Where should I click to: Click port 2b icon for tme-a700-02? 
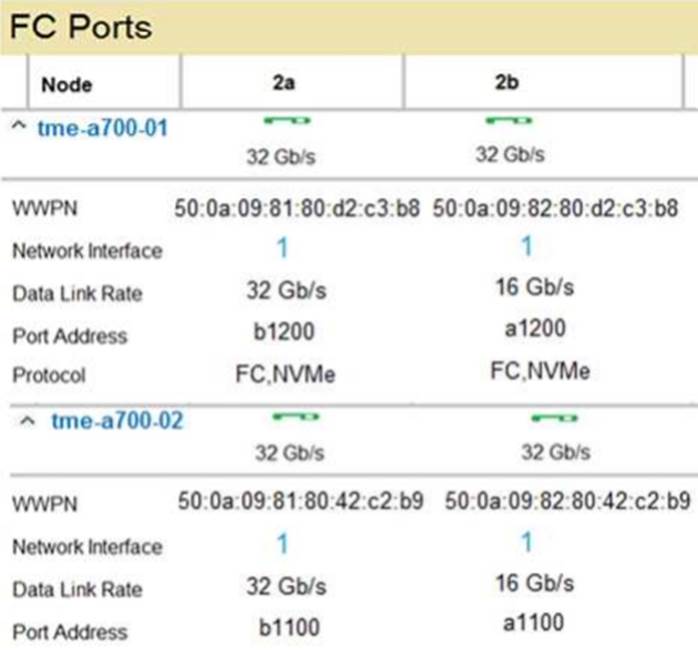(555, 418)
